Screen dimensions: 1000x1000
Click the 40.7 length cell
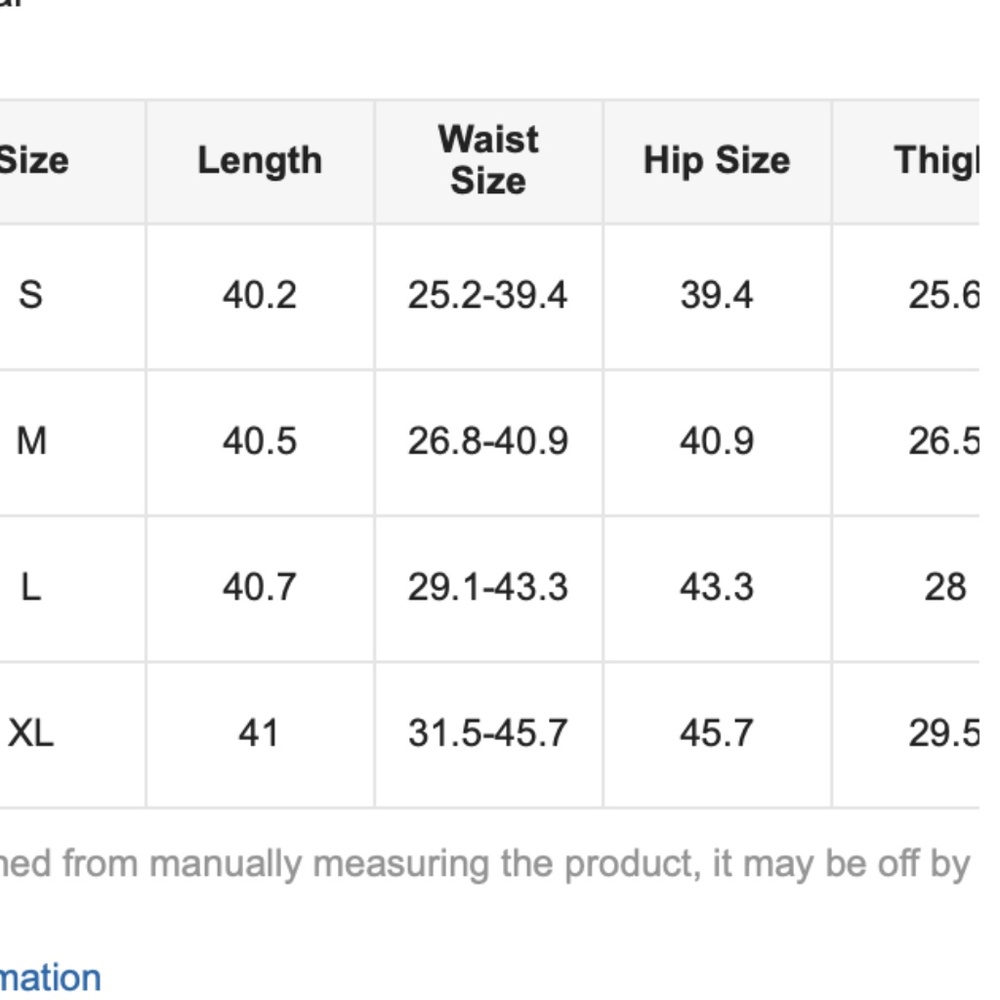point(259,587)
